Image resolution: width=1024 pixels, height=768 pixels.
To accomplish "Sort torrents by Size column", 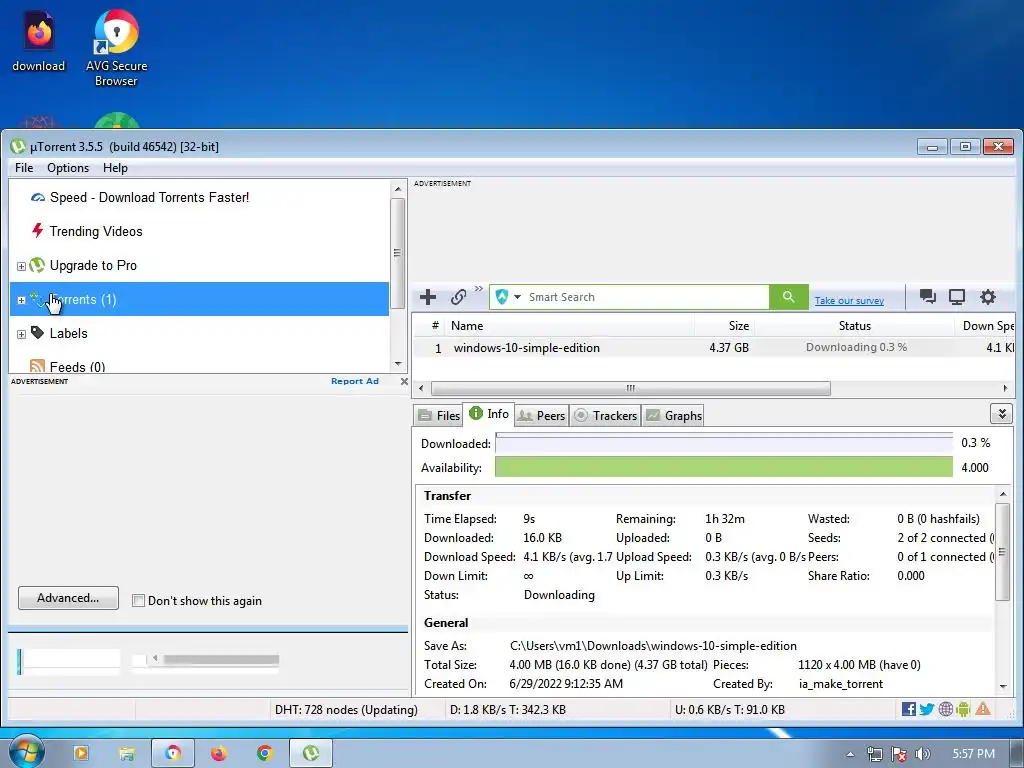I will [724, 326].
